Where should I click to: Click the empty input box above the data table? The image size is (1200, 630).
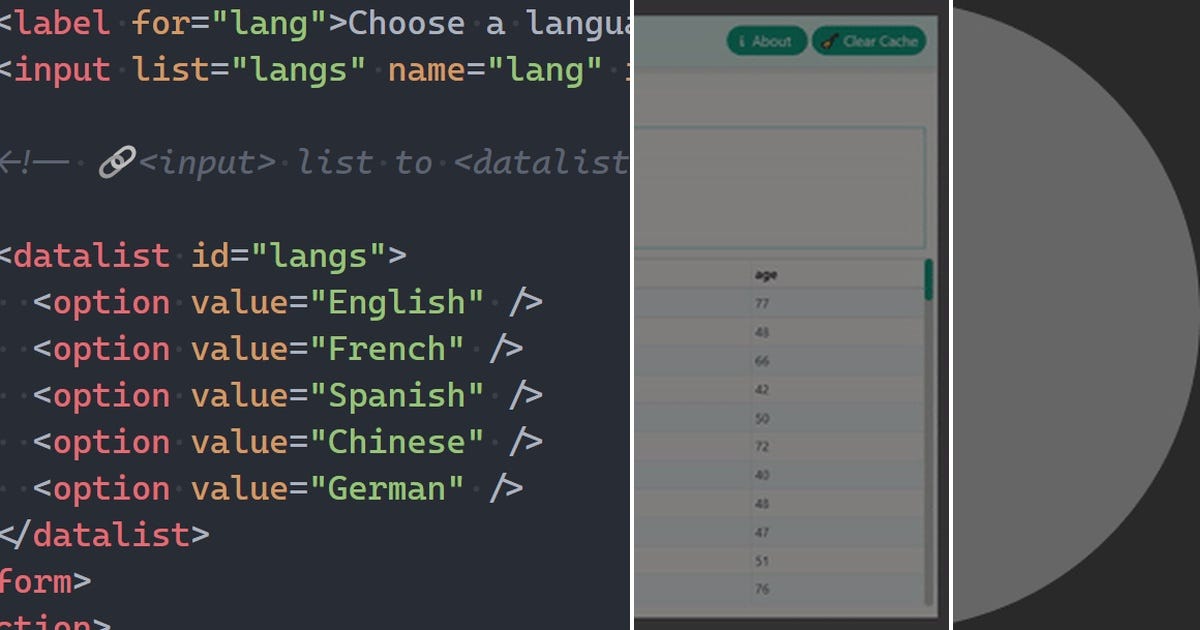pyautogui.click(x=780, y=185)
